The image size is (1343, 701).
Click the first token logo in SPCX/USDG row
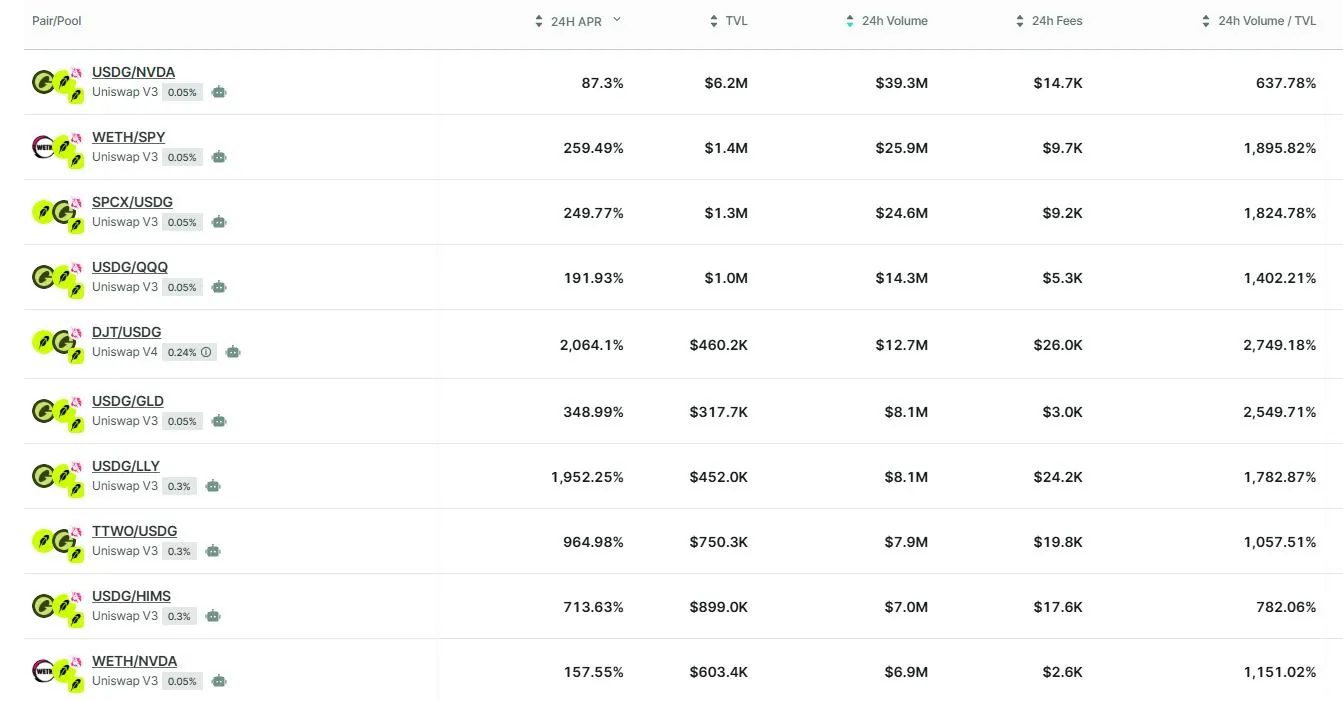(43, 212)
